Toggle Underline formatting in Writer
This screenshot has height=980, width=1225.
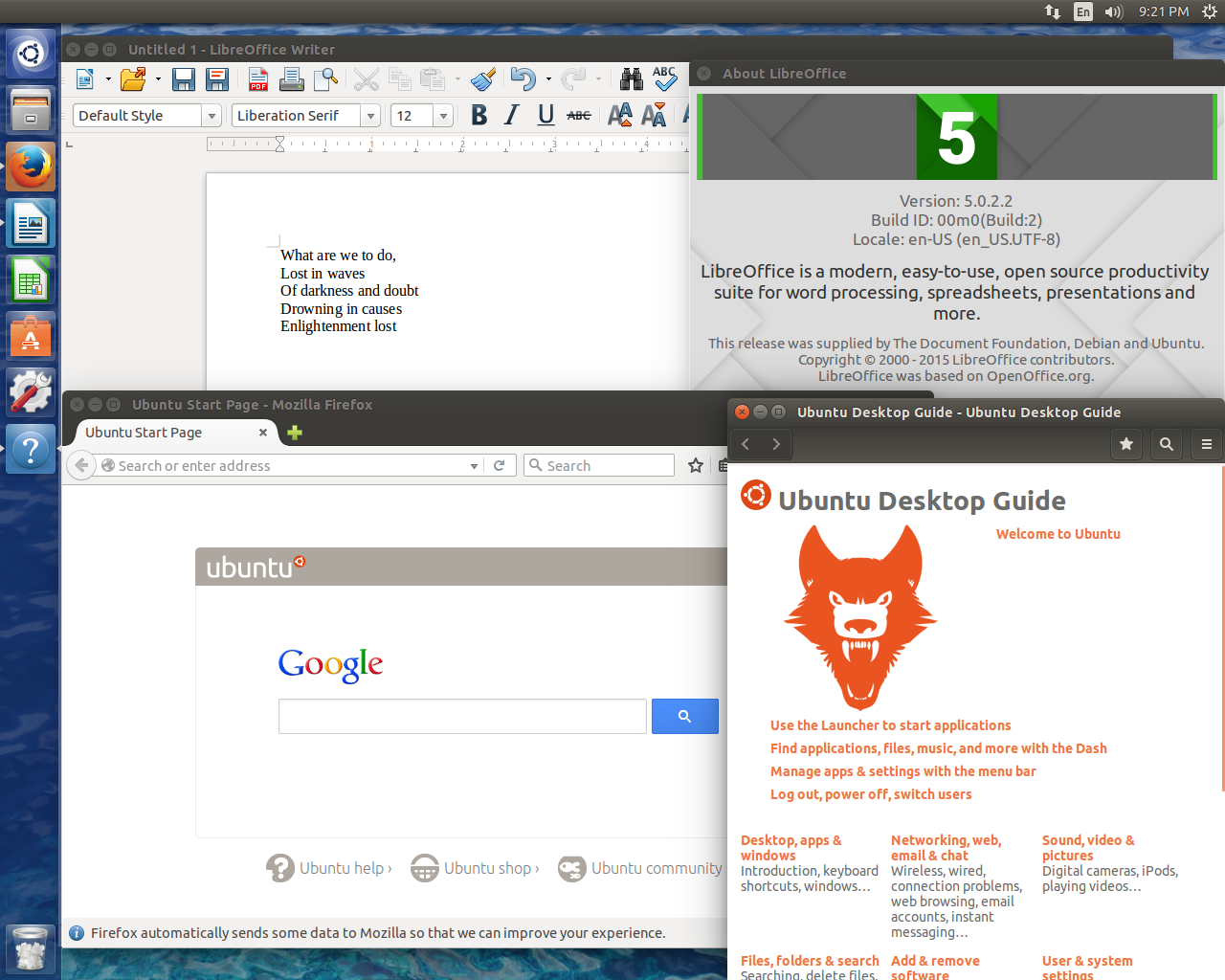pyautogui.click(x=546, y=116)
